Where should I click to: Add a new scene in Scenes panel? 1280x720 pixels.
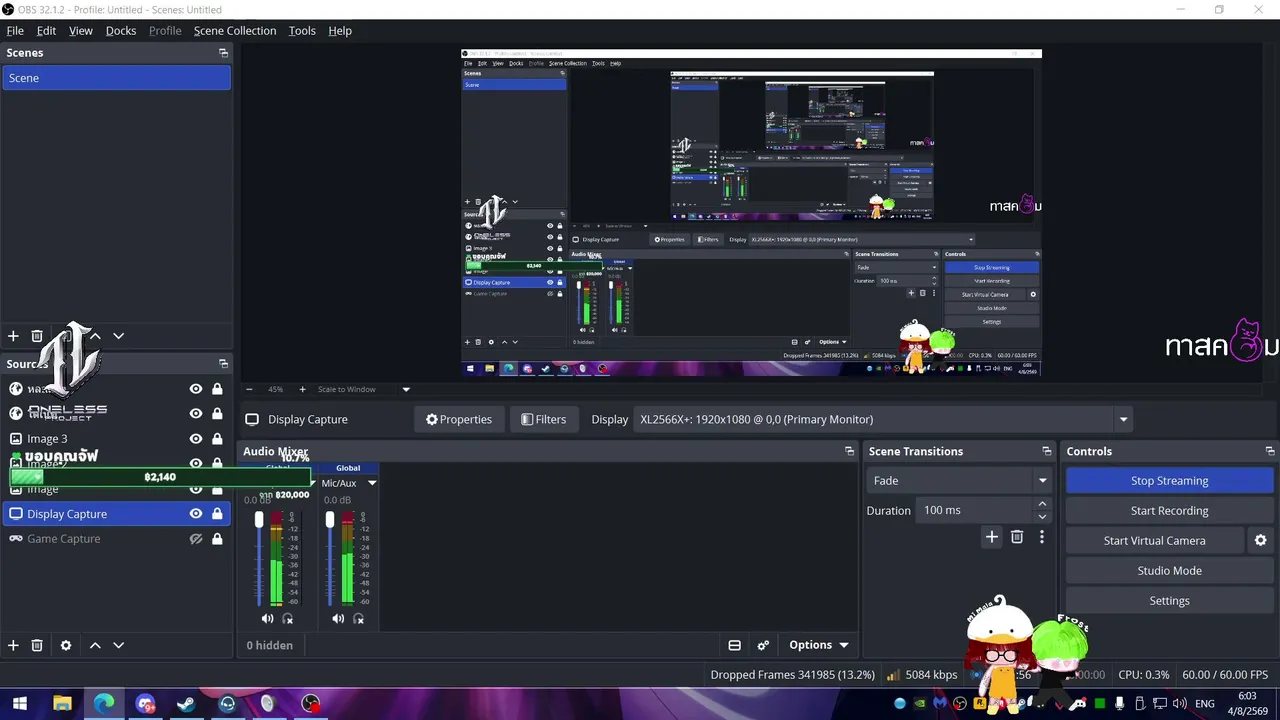coord(13,336)
